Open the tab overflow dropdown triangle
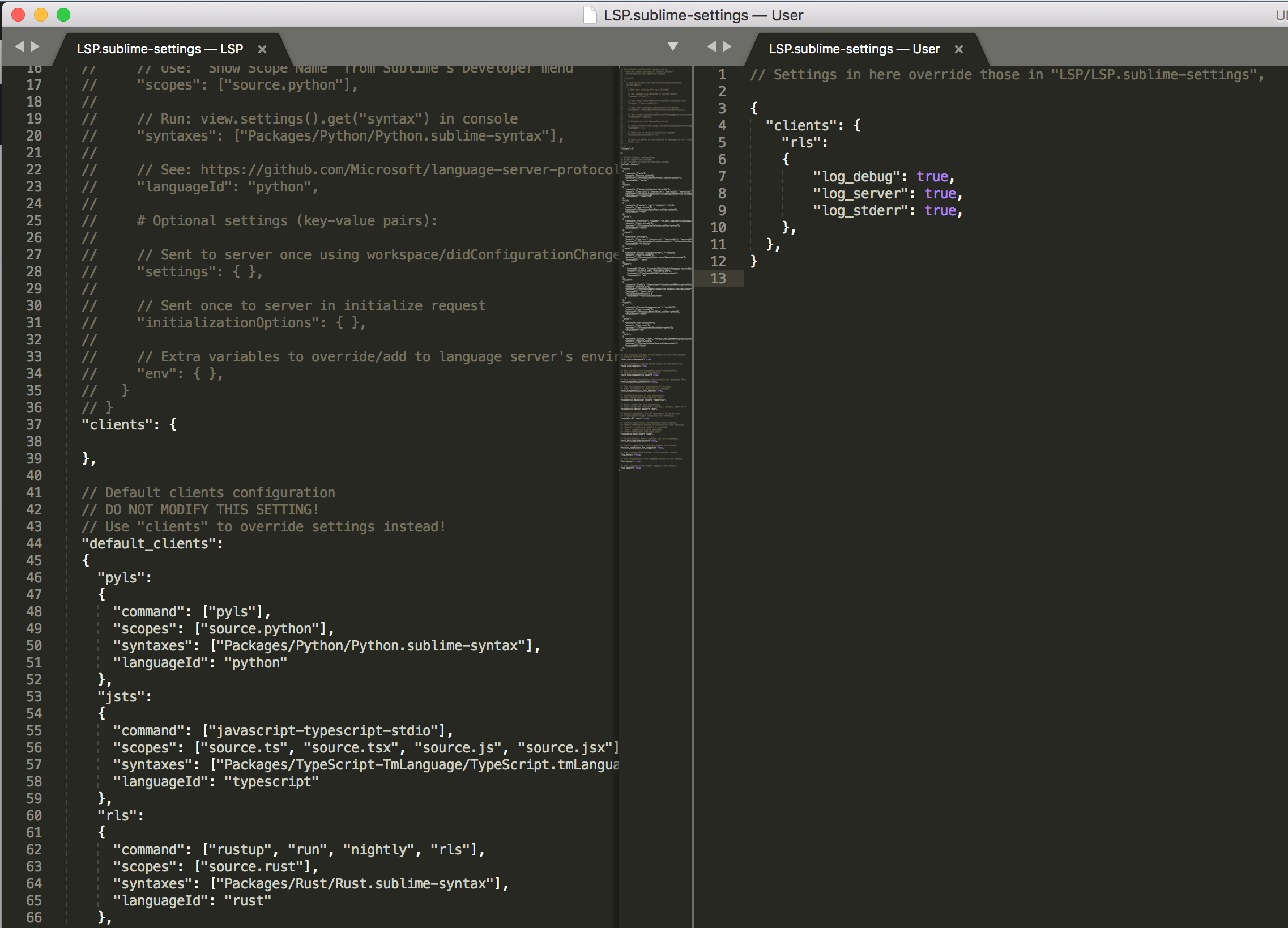Screen dimensions: 1288x928 click(673, 46)
